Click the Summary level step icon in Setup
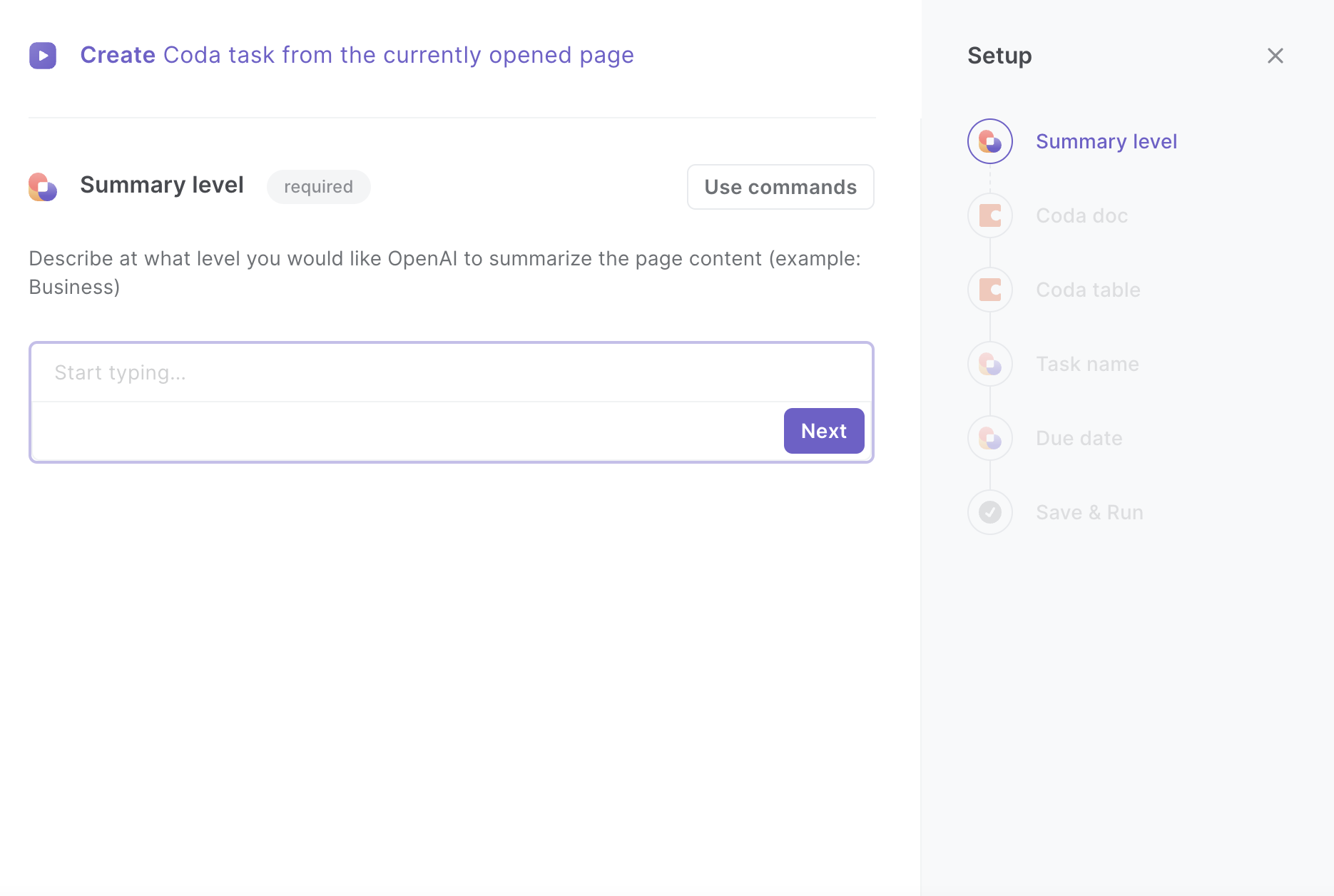 tap(990, 141)
